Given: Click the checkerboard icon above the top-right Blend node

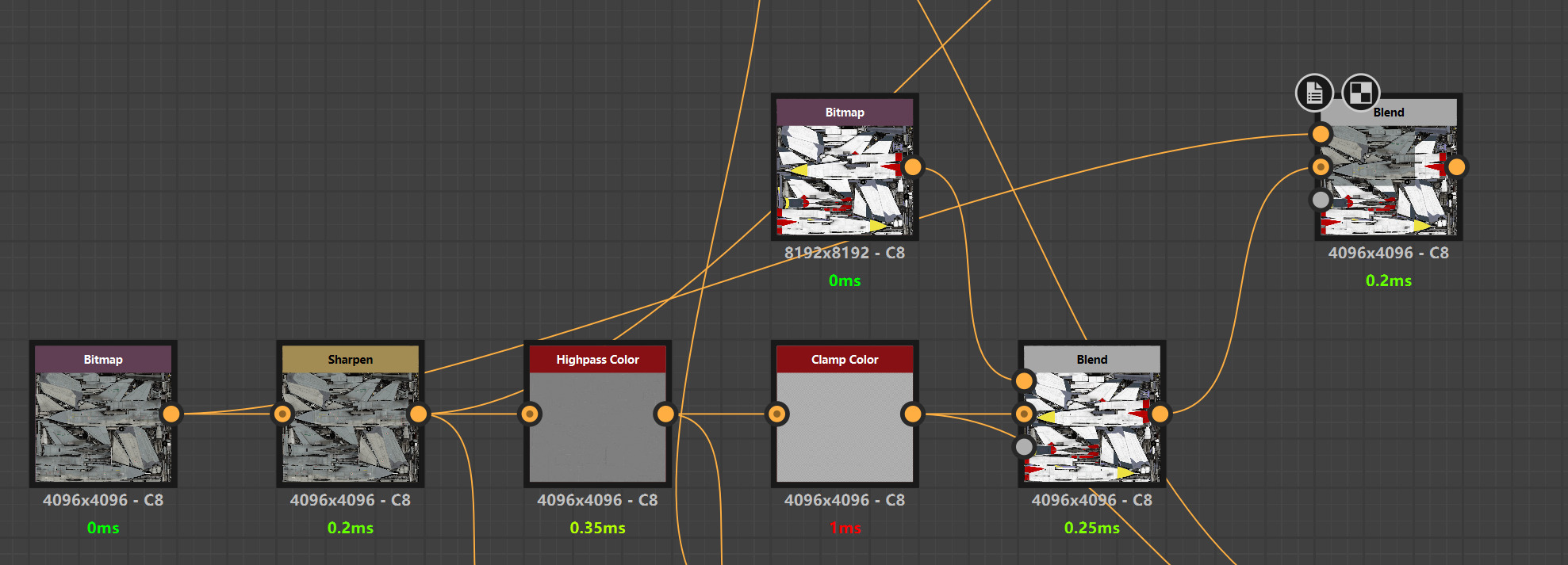Looking at the screenshot, I should point(1360,94).
